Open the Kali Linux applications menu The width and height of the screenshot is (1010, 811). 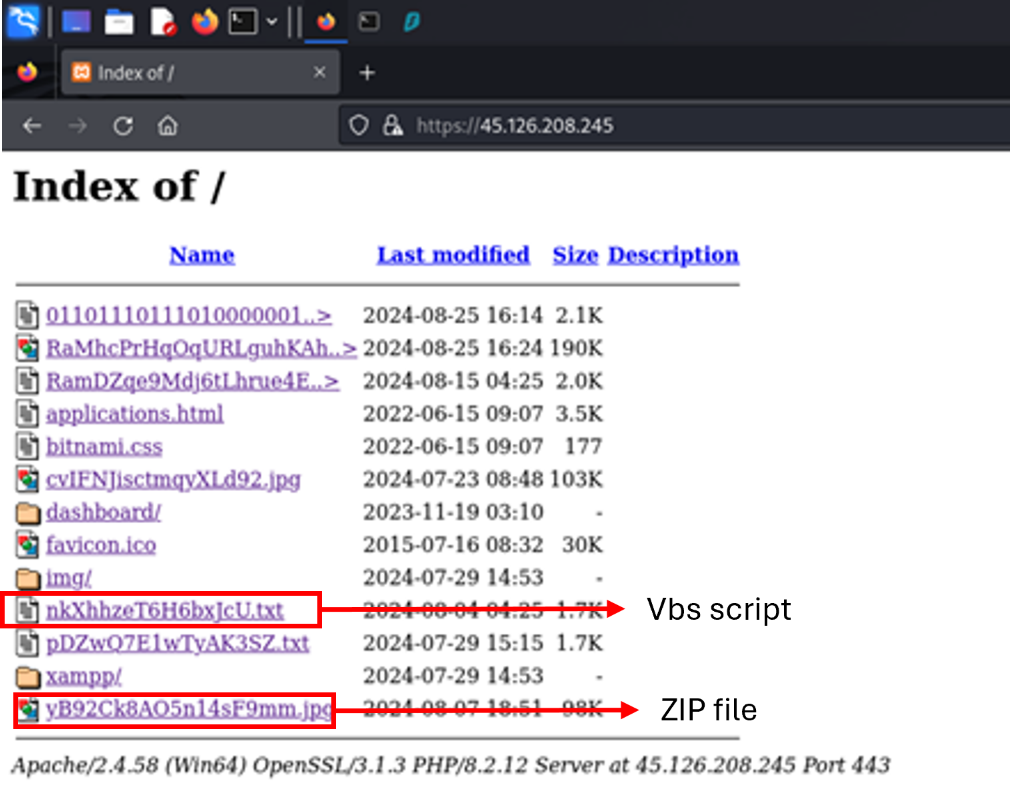coord(22,21)
